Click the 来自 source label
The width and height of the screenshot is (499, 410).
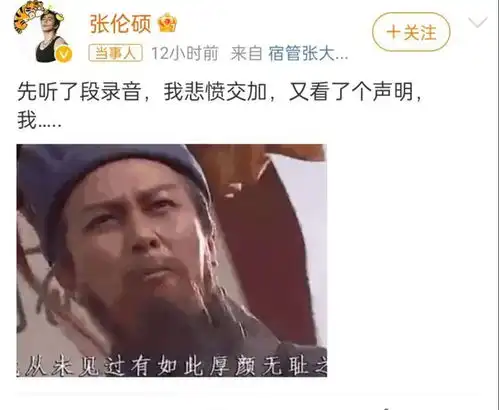point(247,53)
